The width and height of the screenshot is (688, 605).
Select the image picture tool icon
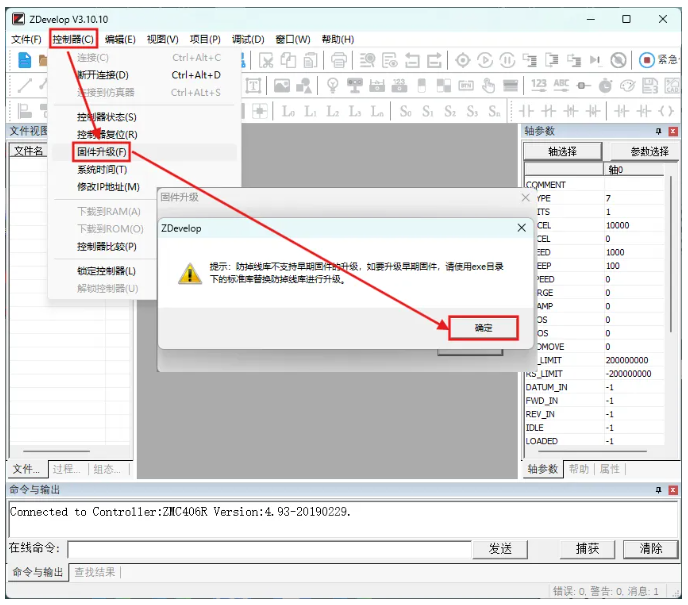[282, 86]
